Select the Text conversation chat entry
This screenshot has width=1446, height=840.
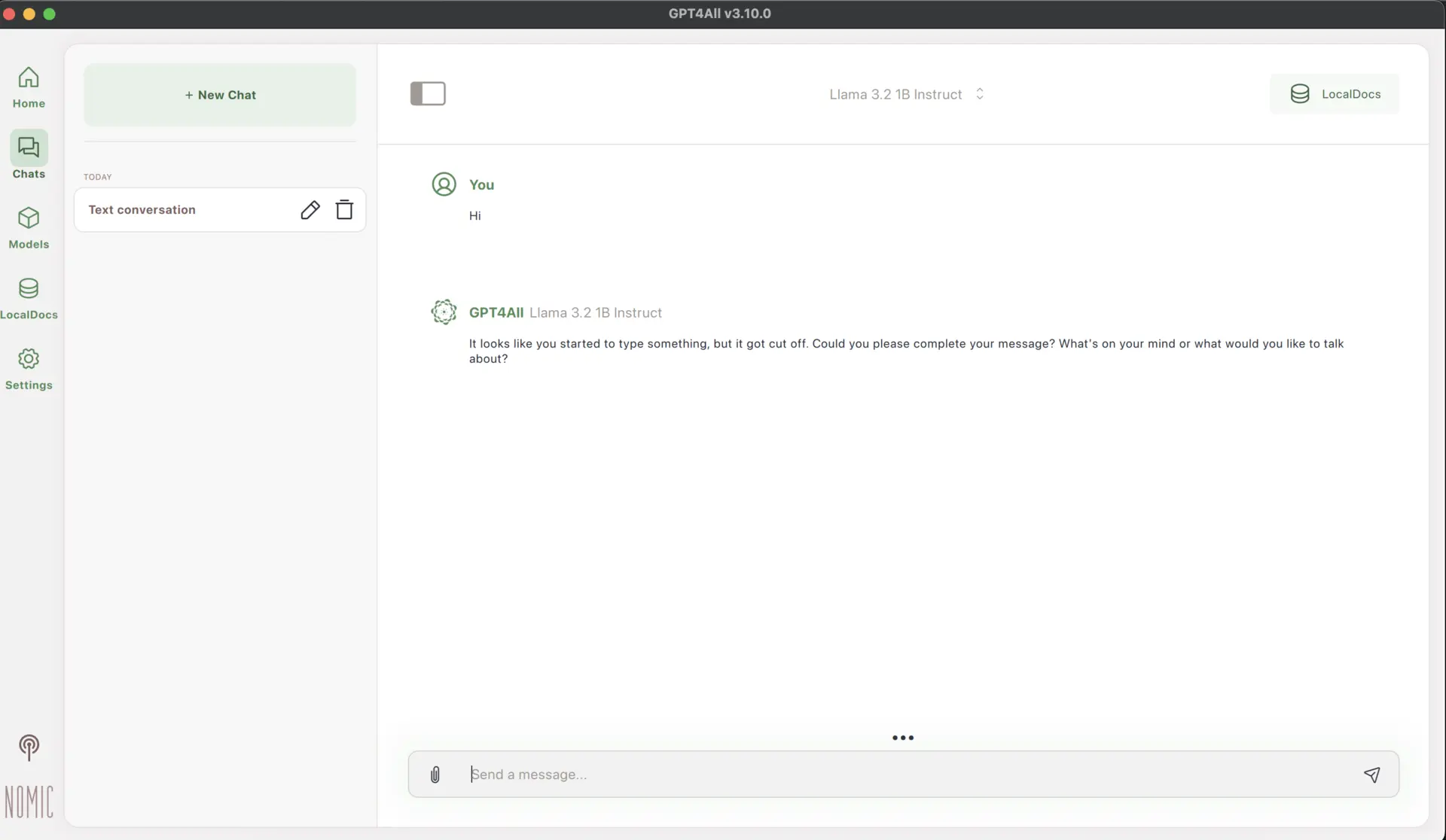click(188, 209)
